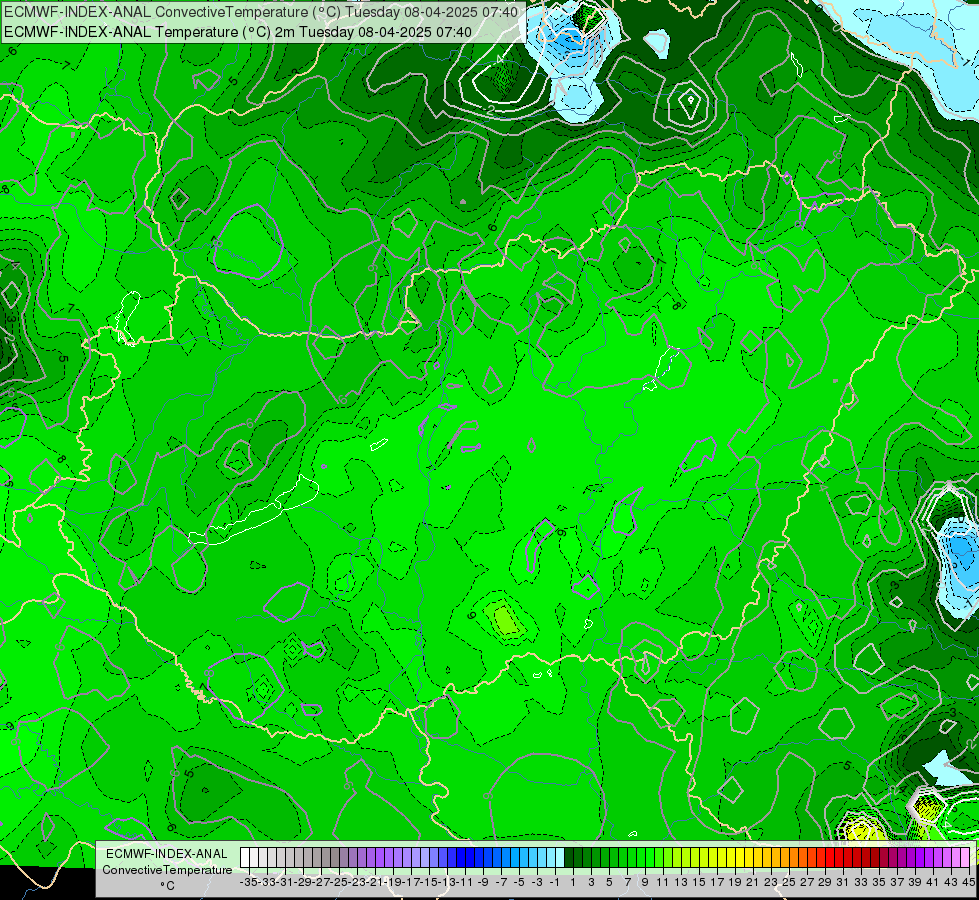
Task: Click the legend's ECMWF-INDEX-ANAL label
Action: point(167,854)
